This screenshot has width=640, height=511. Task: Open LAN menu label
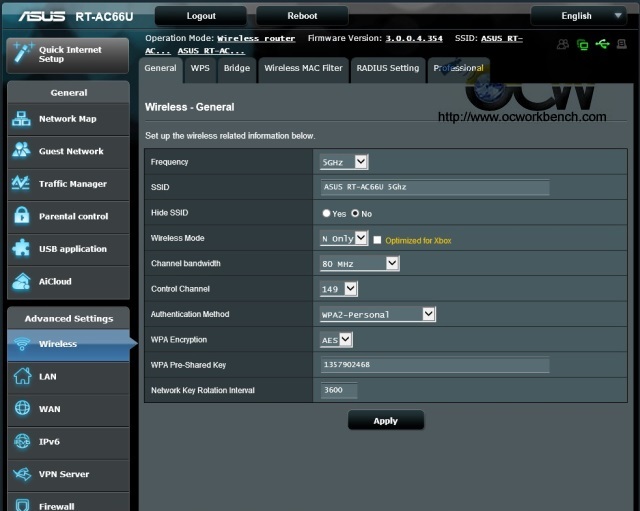pyautogui.click(x=48, y=377)
